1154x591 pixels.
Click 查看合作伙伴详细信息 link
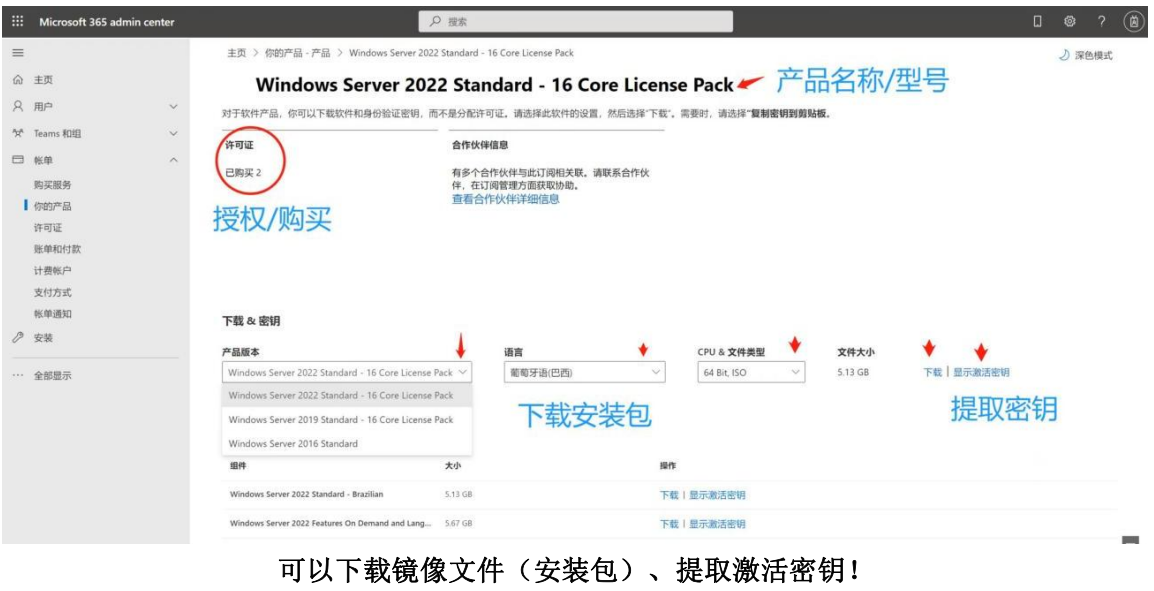[506, 199]
